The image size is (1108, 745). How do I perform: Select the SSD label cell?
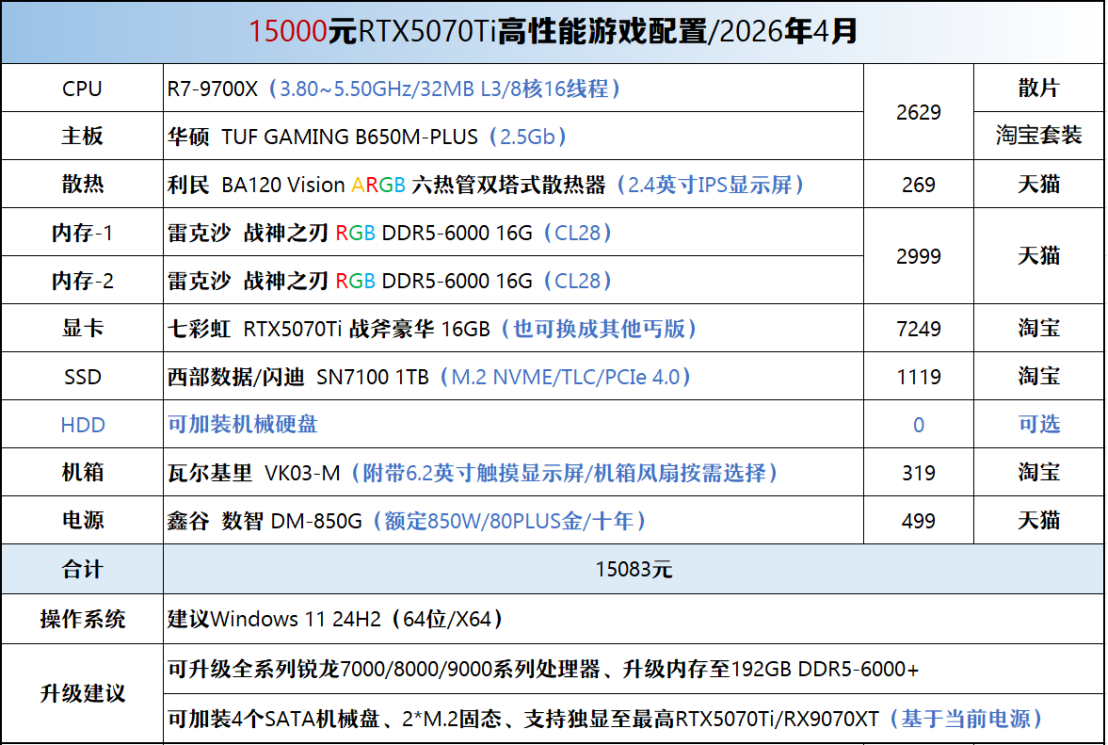tap(82, 376)
